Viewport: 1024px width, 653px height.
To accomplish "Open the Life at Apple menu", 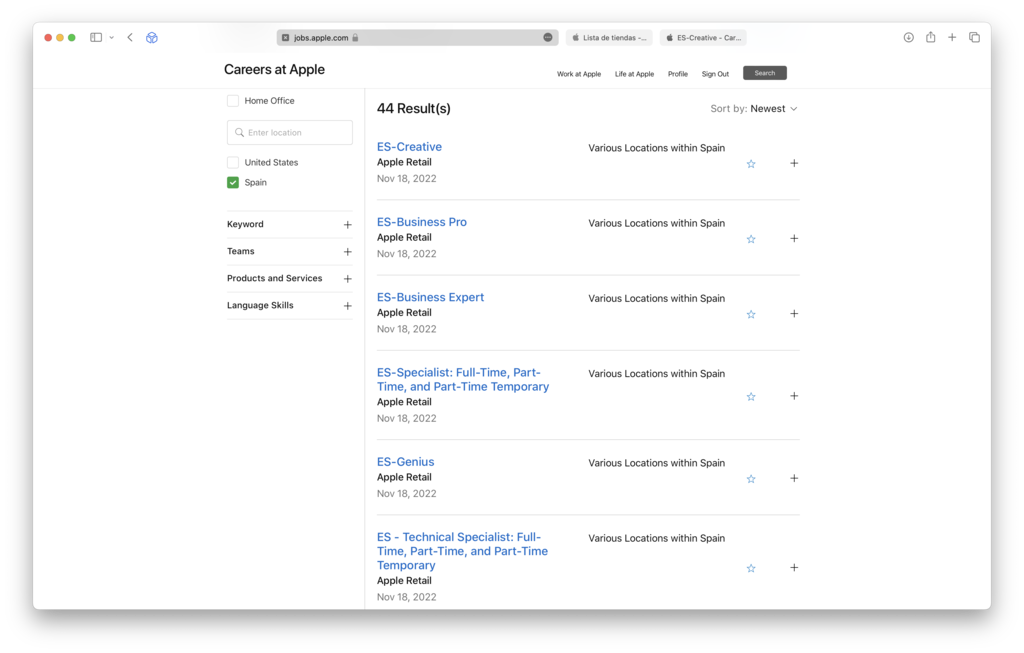I will pos(634,74).
